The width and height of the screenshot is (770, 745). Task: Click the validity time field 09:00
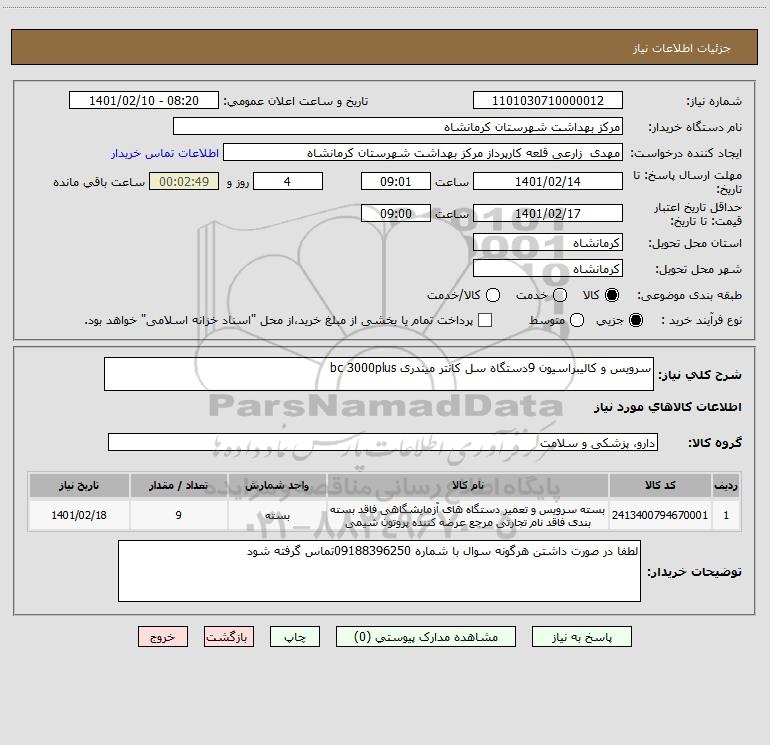click(x=396, y=213)
